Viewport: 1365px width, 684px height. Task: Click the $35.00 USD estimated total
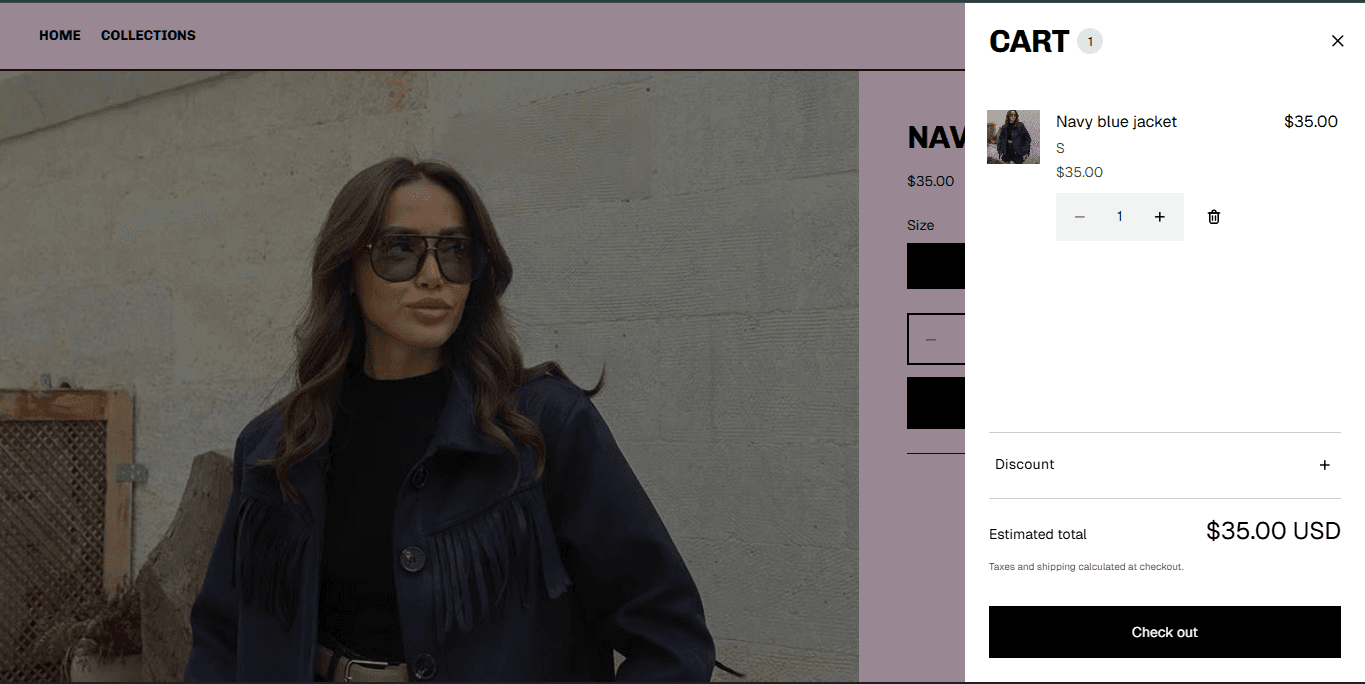(1273, 531)
